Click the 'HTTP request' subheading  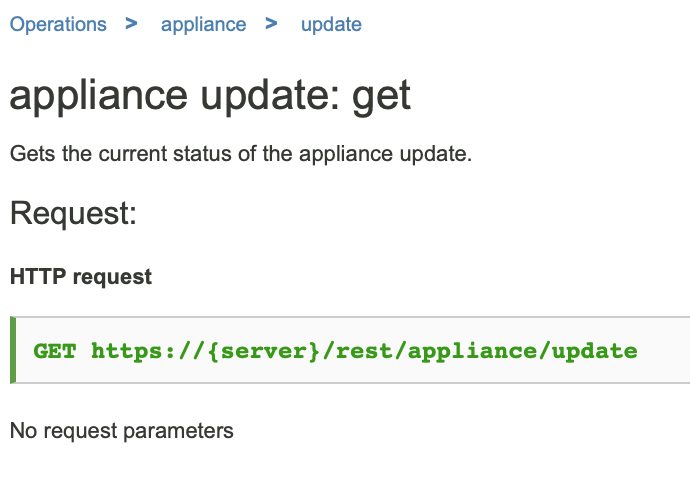click(x=81, y=277)
